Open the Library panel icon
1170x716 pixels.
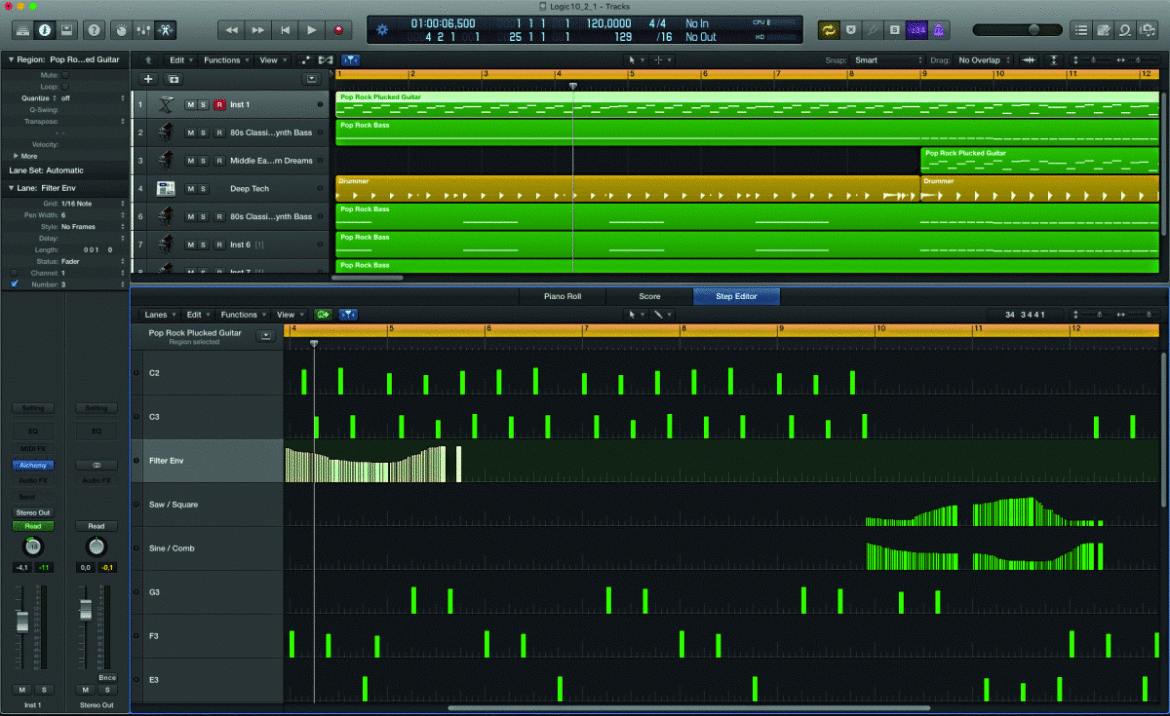(22, 30)
